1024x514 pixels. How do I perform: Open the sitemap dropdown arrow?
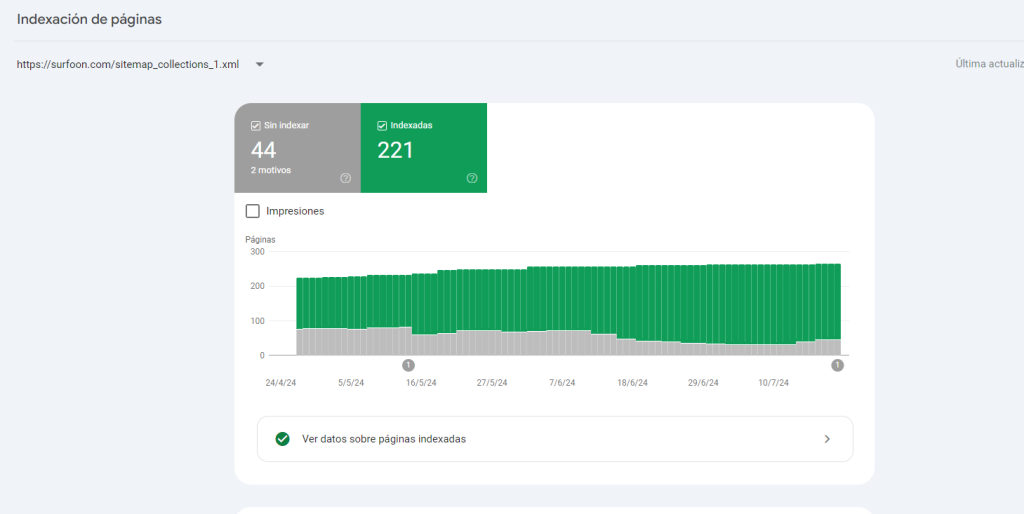tap(259, 65)
